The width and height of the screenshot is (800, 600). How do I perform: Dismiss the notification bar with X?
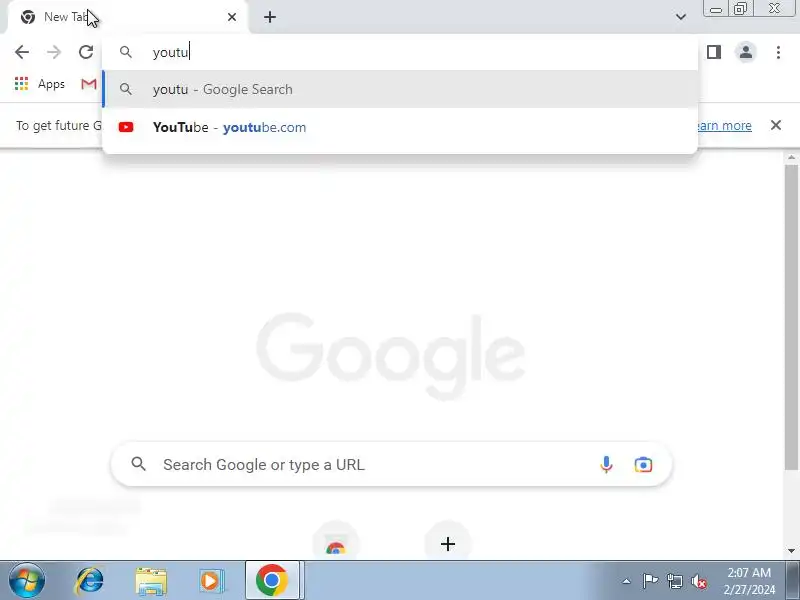(776, 125)
